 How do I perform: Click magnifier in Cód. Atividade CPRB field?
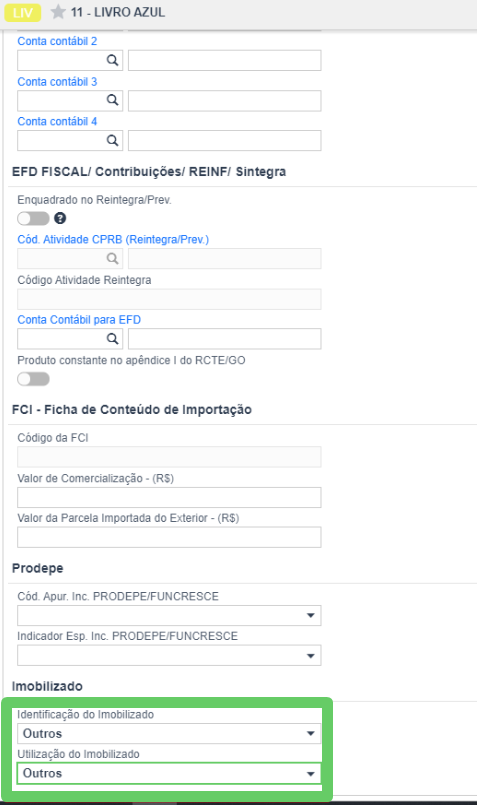pyautogui.click(x=112, y=258)
